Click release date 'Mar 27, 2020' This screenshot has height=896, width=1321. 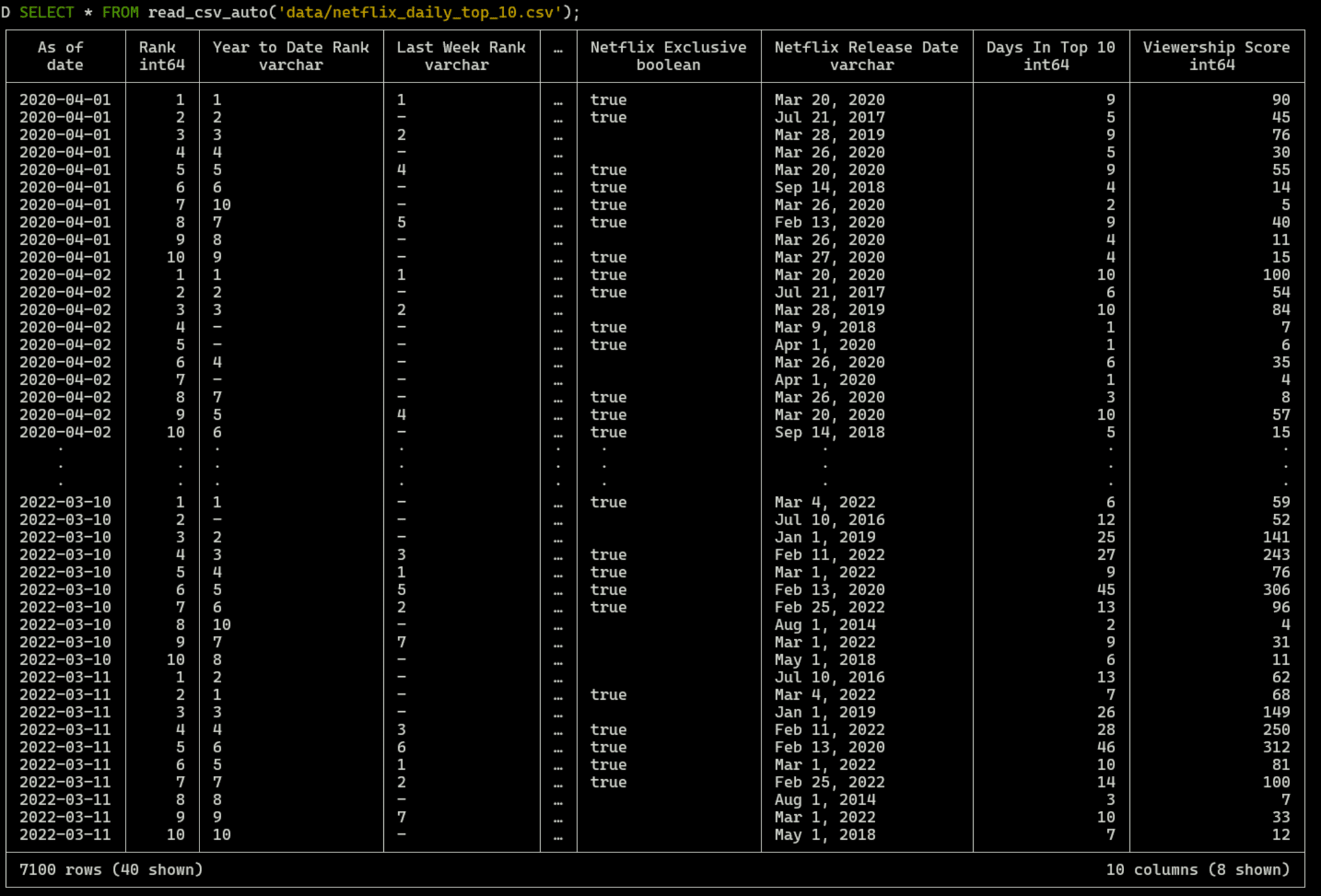coord(829,258)
